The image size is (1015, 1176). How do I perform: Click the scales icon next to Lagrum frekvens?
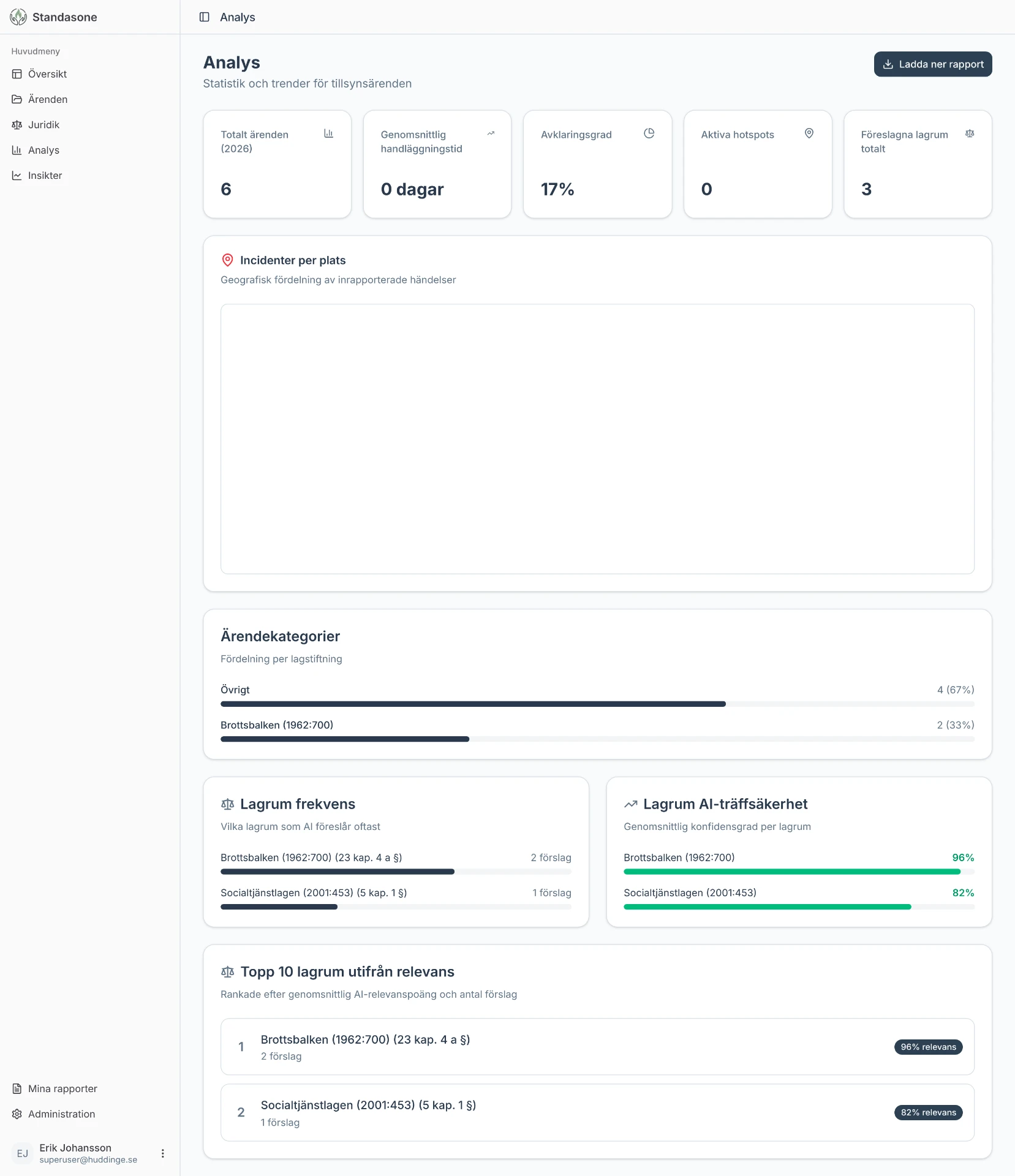point(228,804)
